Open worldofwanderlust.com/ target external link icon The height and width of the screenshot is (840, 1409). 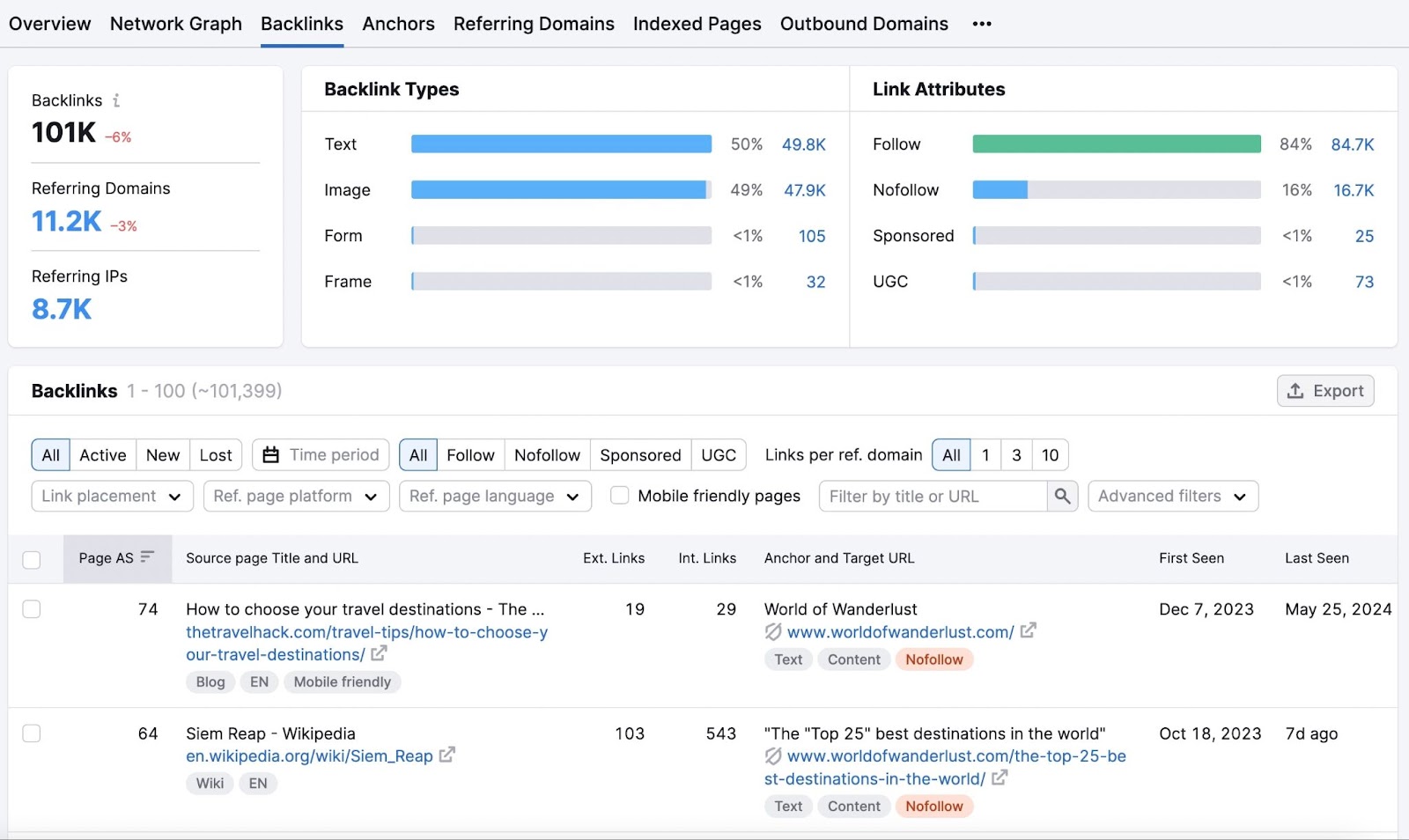[x=1028, y=630]
